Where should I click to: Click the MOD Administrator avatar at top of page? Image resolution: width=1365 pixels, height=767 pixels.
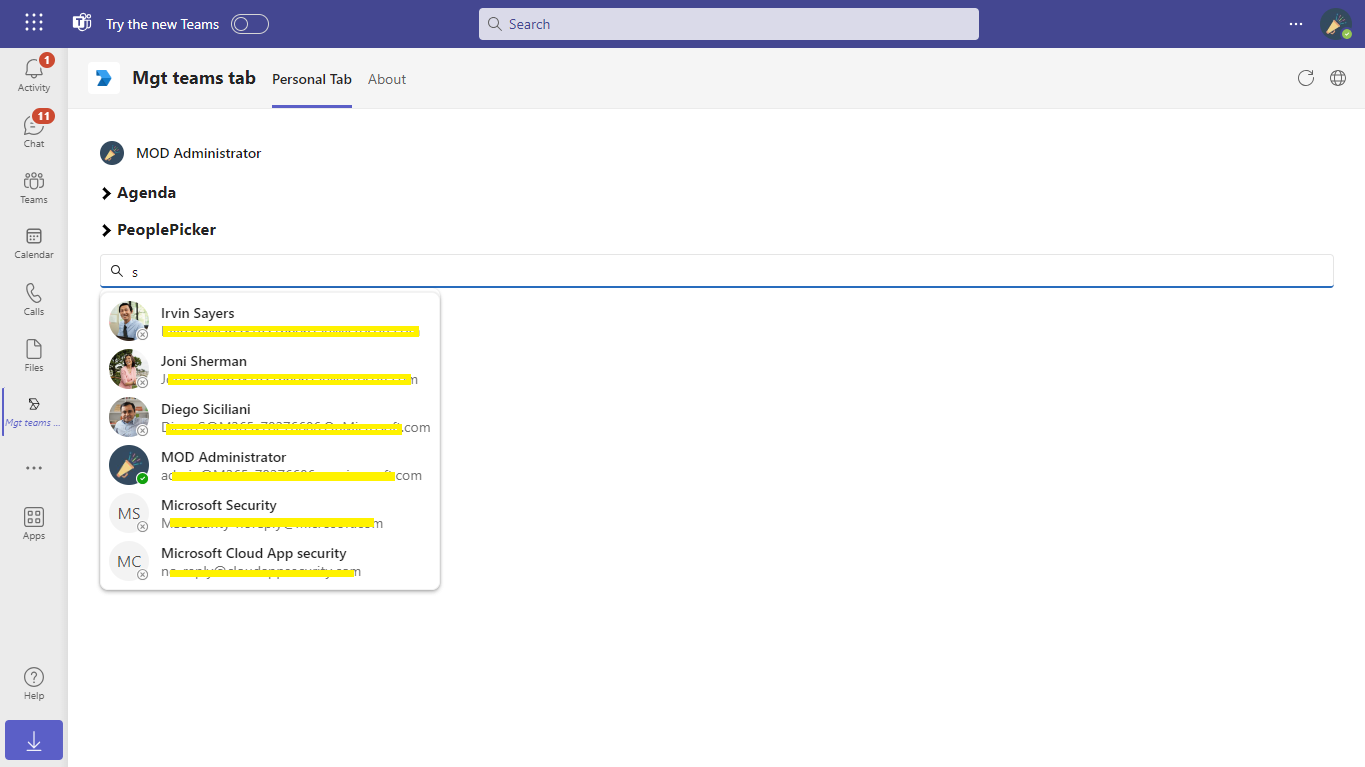point(112,153)
